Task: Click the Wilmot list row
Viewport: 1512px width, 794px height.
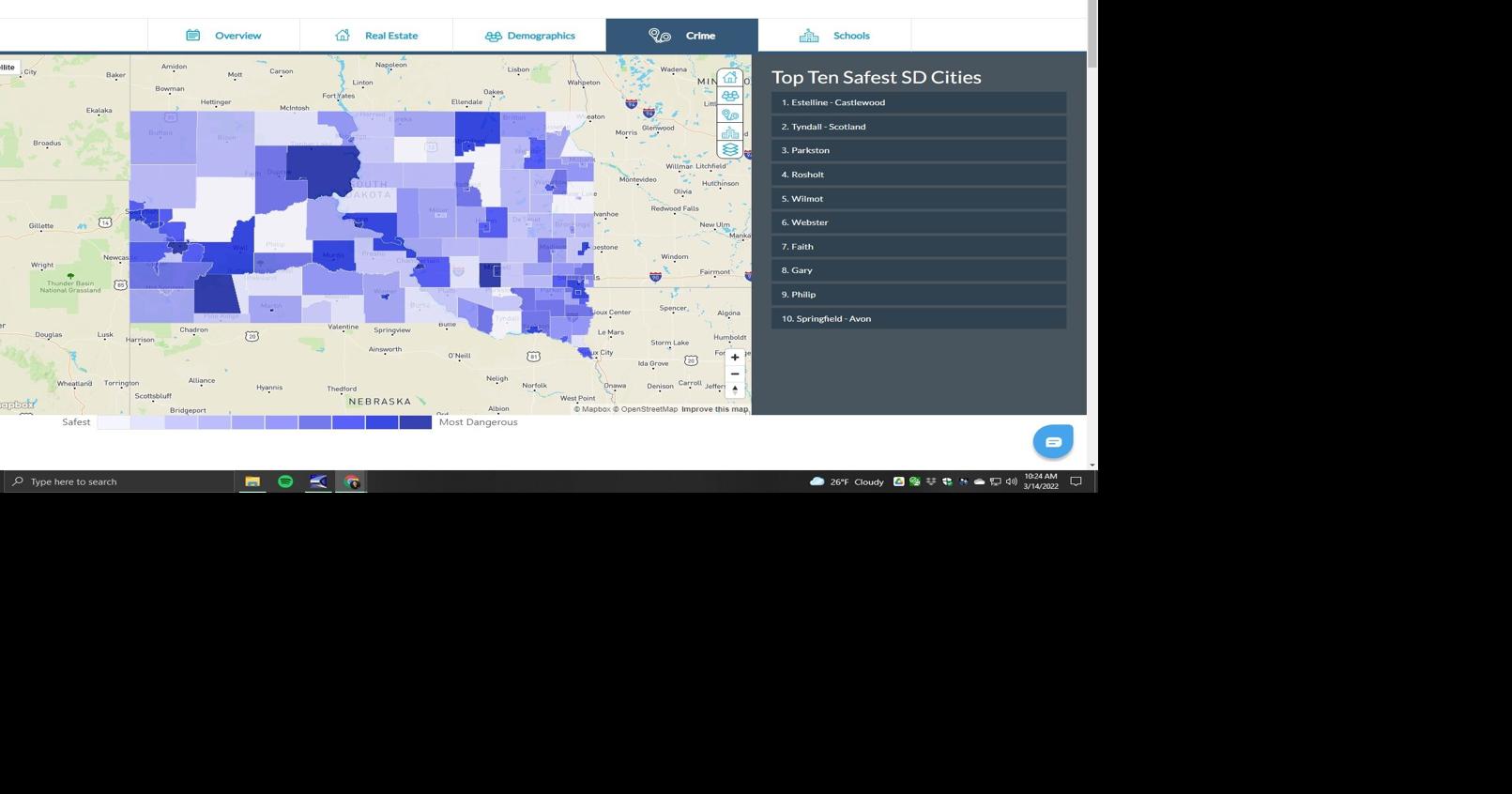Action: pyautogui.click(x=919, y=199)
